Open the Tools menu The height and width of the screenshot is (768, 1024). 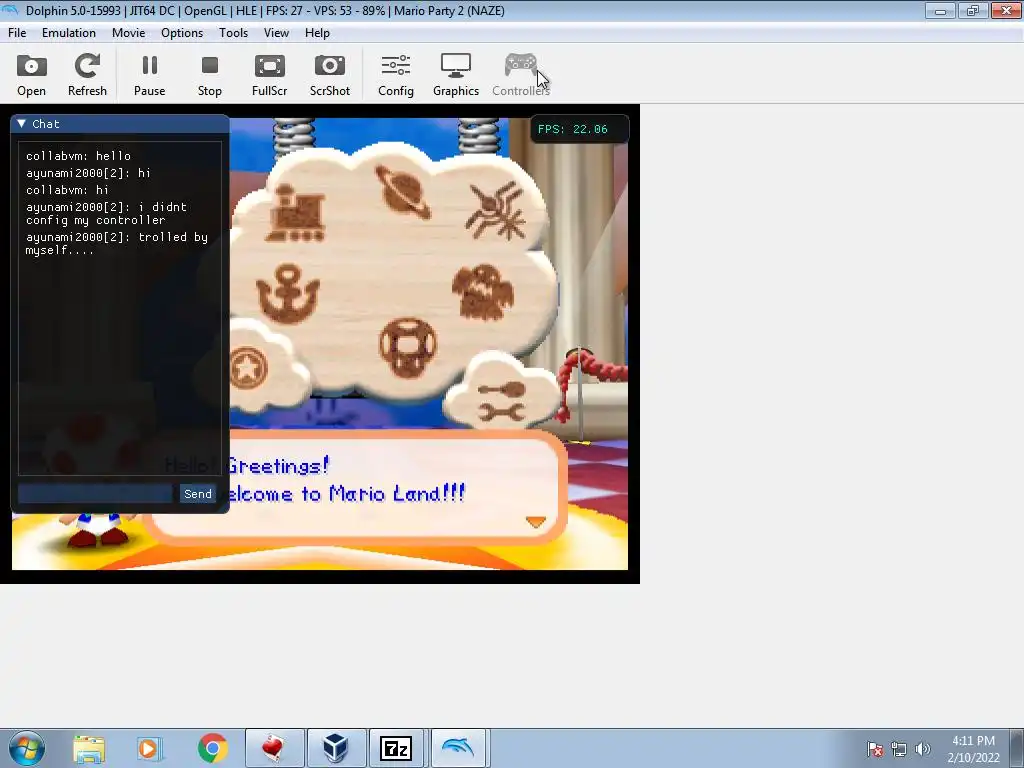pyautogui.click(x=233, y=33)
